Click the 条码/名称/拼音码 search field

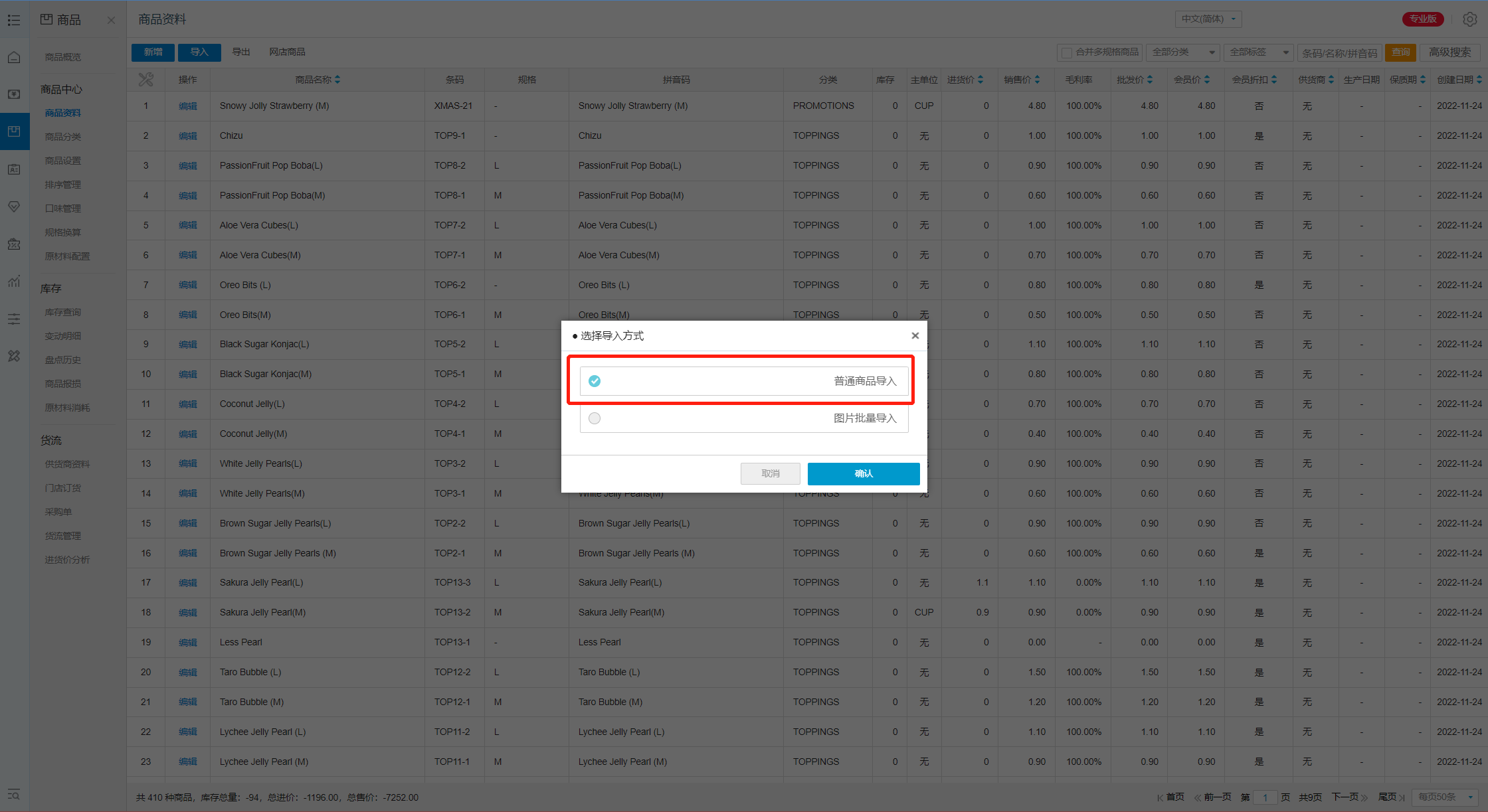[1339, 52]
